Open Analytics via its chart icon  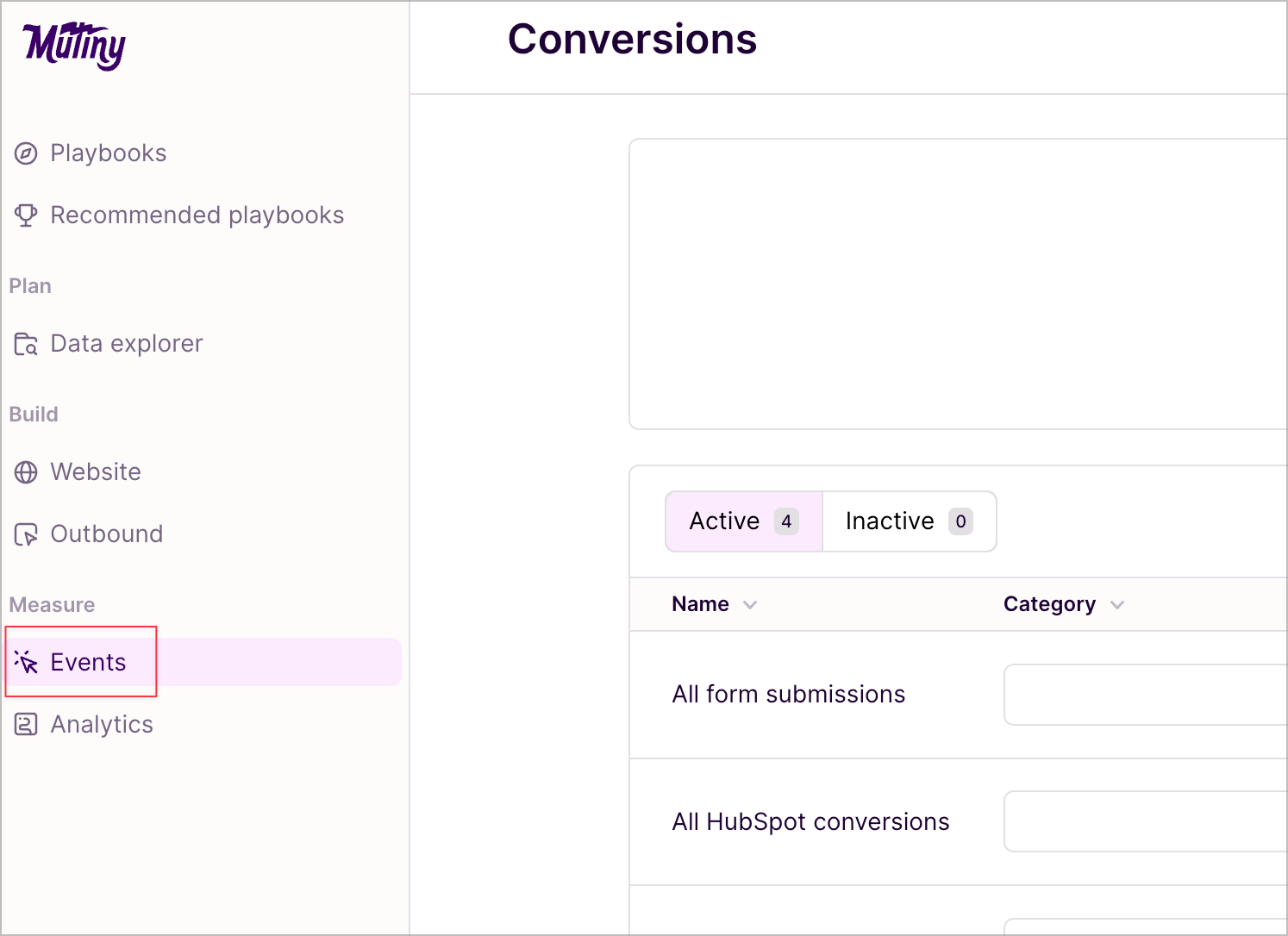pos(26,724)
